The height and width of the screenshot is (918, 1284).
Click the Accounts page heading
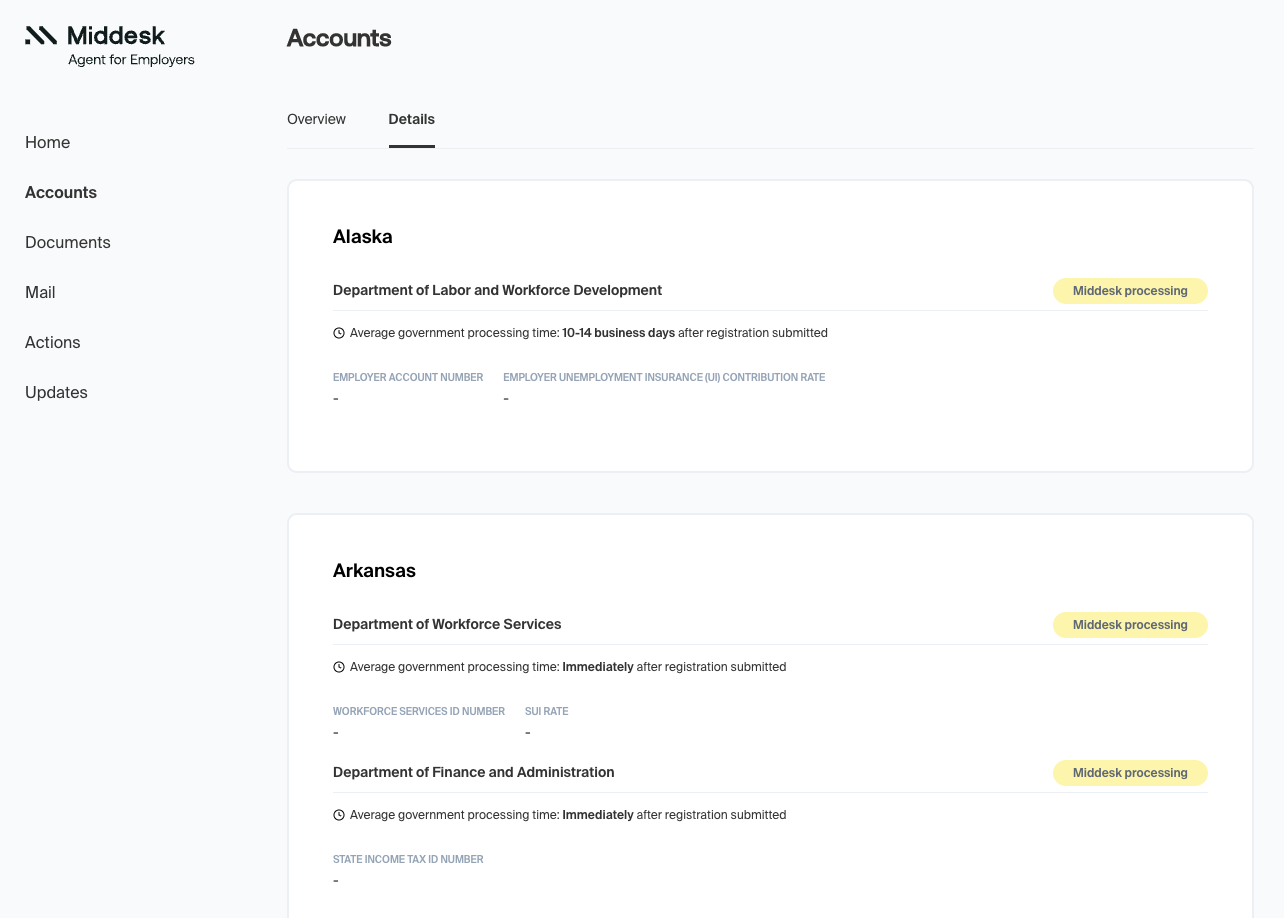point(339,38)
